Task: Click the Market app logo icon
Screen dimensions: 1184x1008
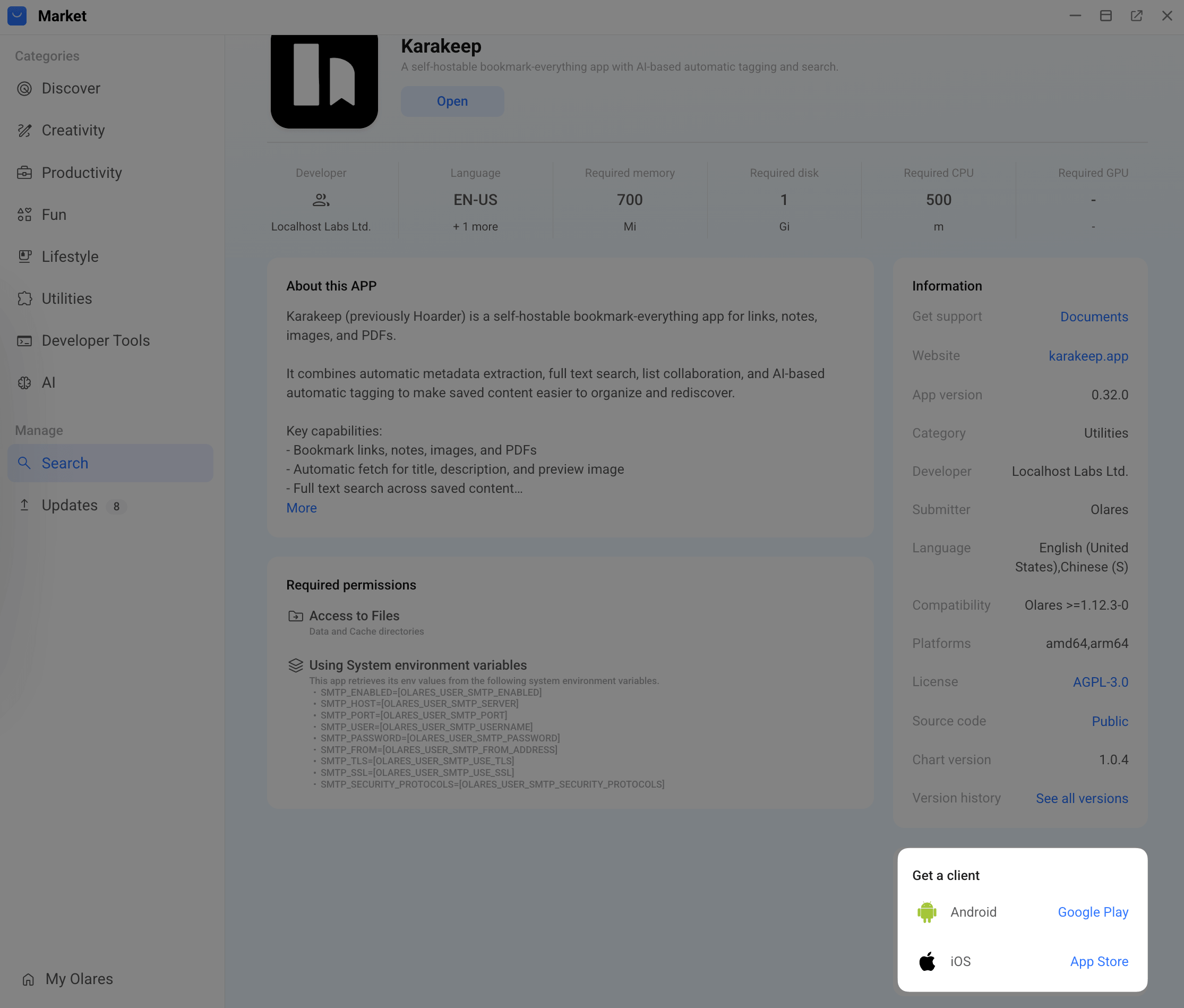Action: [x=17, y=16]
